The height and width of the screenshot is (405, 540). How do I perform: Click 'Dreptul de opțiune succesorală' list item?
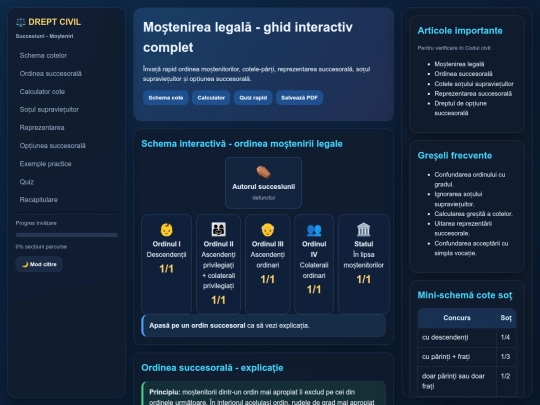pos(460,108)
